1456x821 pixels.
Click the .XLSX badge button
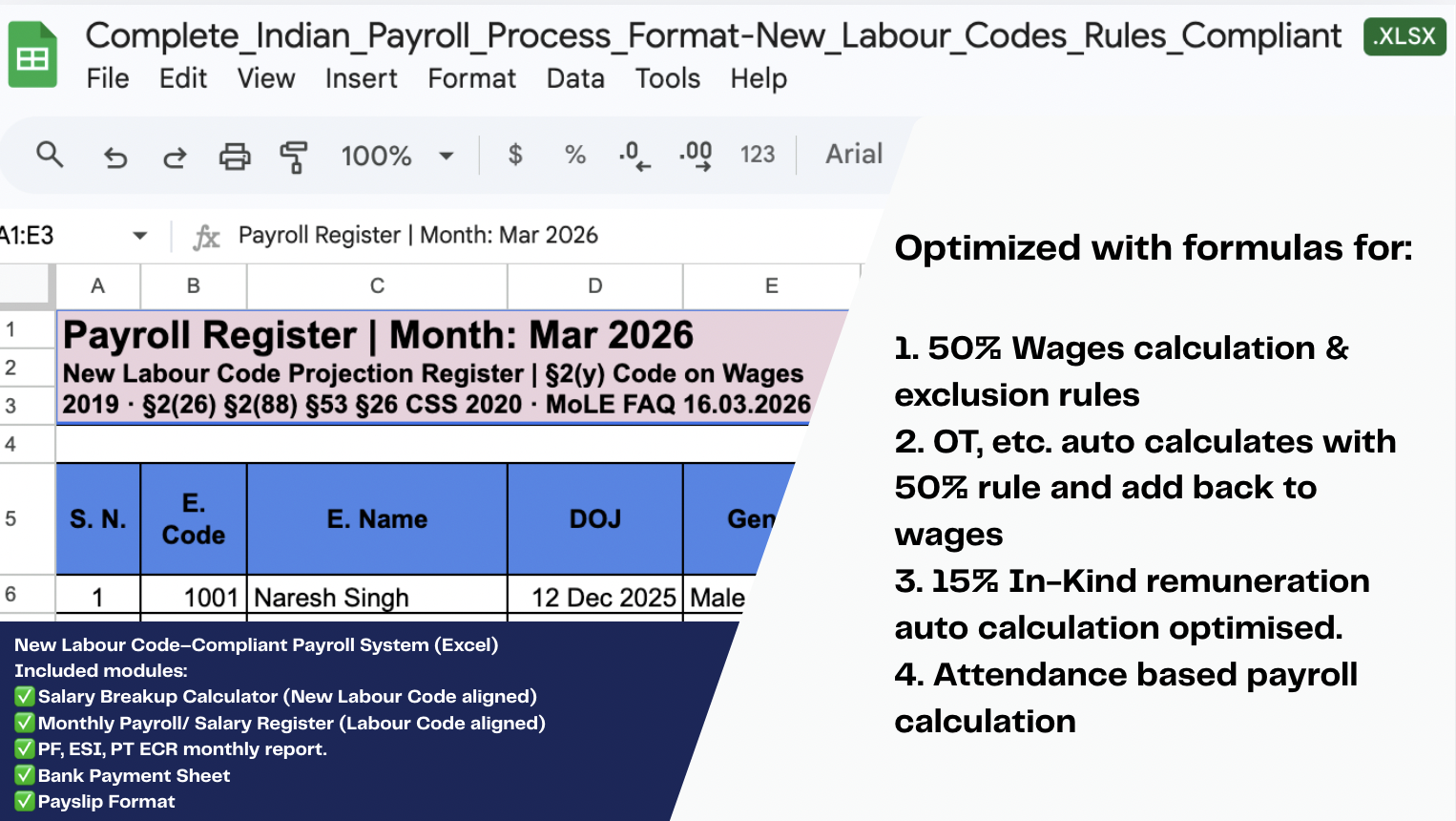[1404, 36]
